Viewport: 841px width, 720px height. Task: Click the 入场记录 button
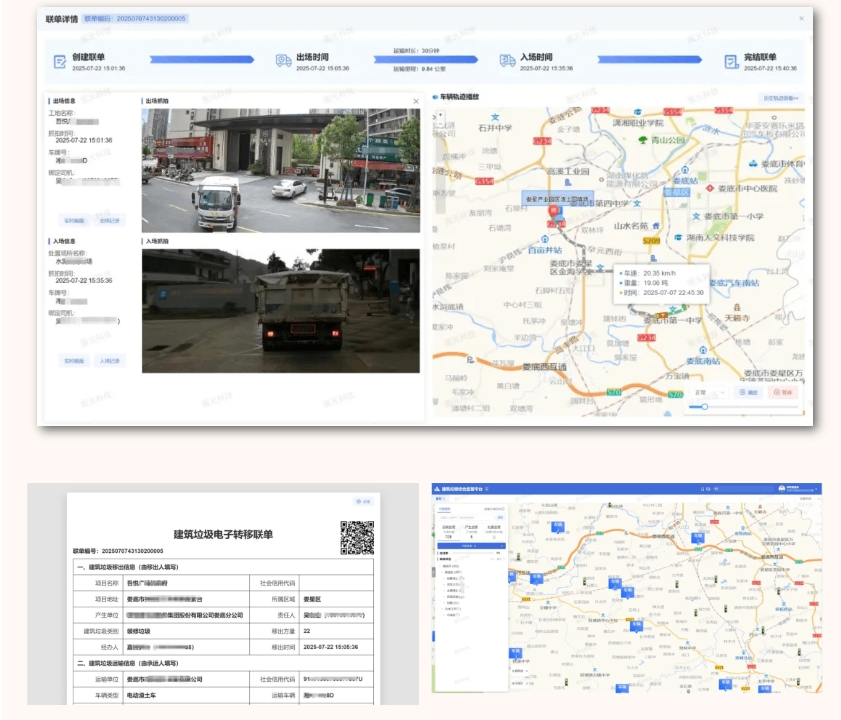pyautogui.click(x=109, y=360)
